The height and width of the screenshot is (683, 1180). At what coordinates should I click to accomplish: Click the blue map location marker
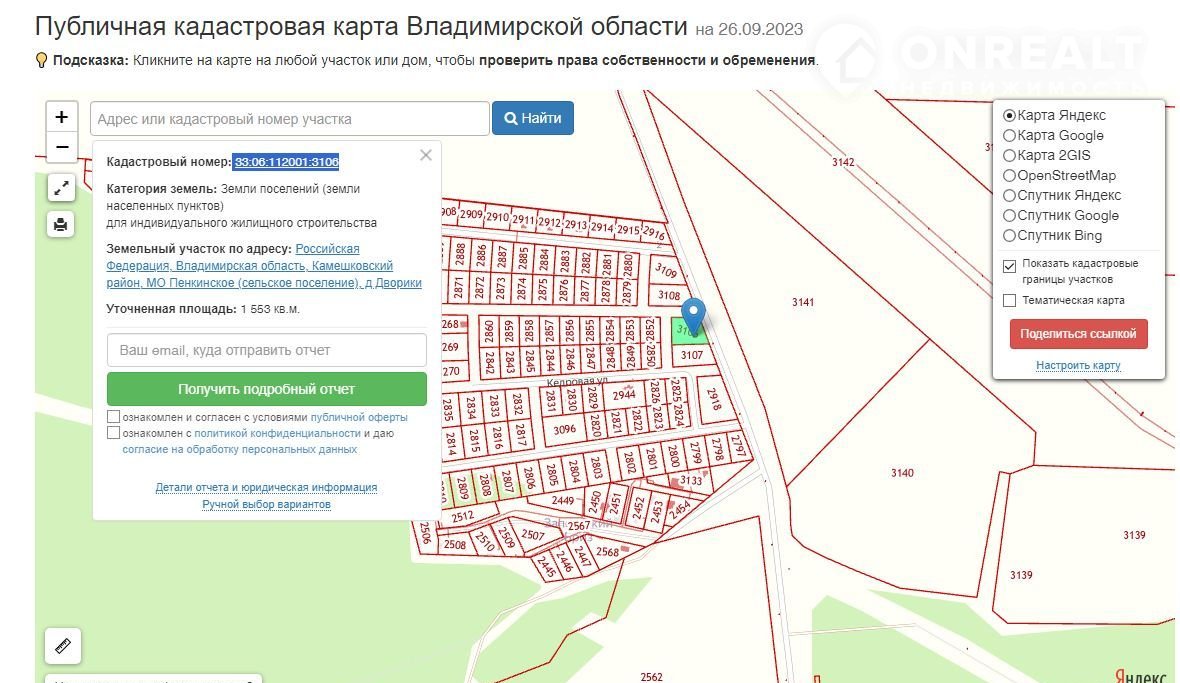click(693, 314)
